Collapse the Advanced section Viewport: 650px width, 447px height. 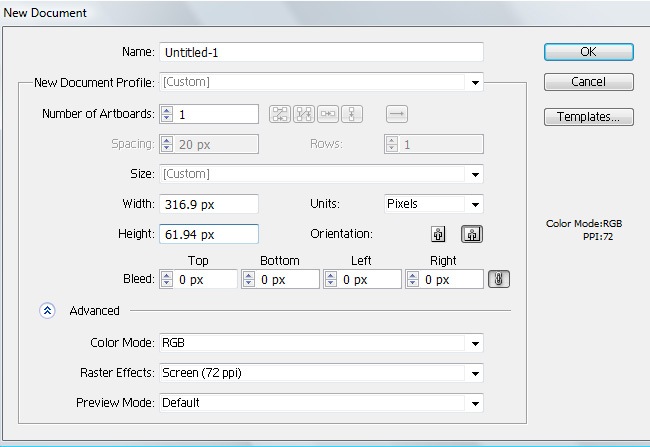click(x=47, y=311)
